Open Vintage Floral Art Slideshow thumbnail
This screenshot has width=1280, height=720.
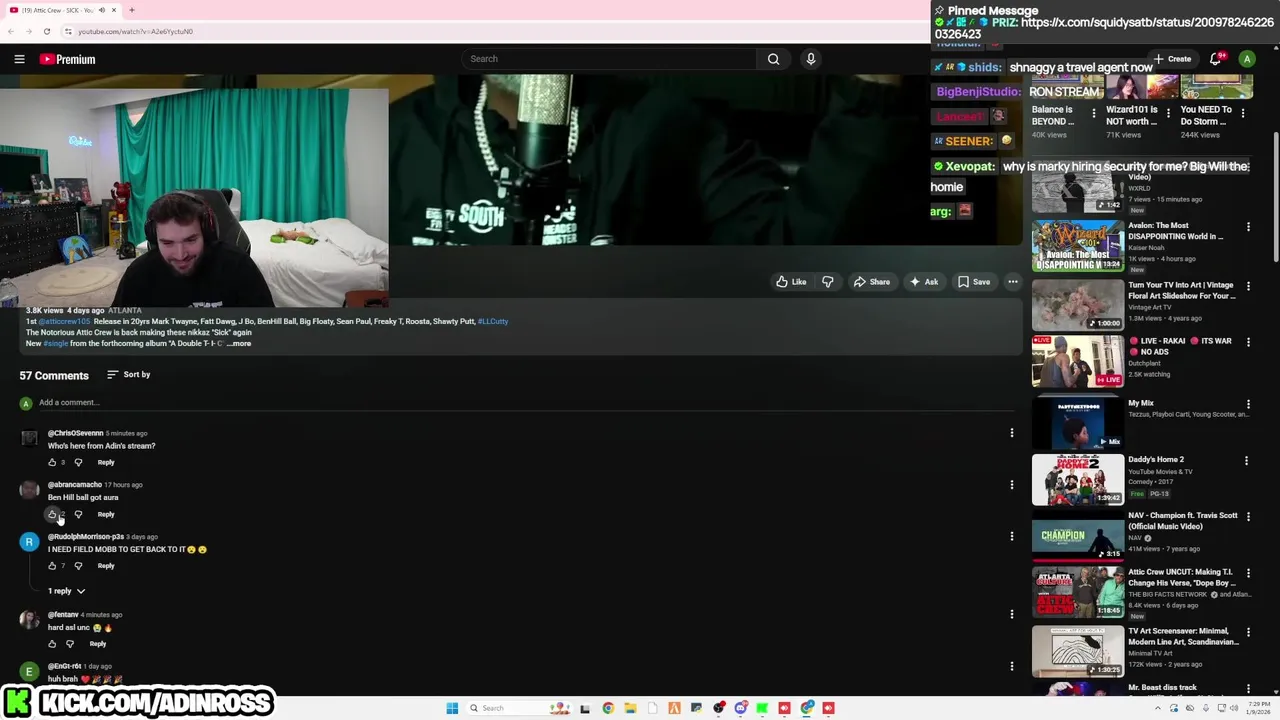coord(1077,304)
